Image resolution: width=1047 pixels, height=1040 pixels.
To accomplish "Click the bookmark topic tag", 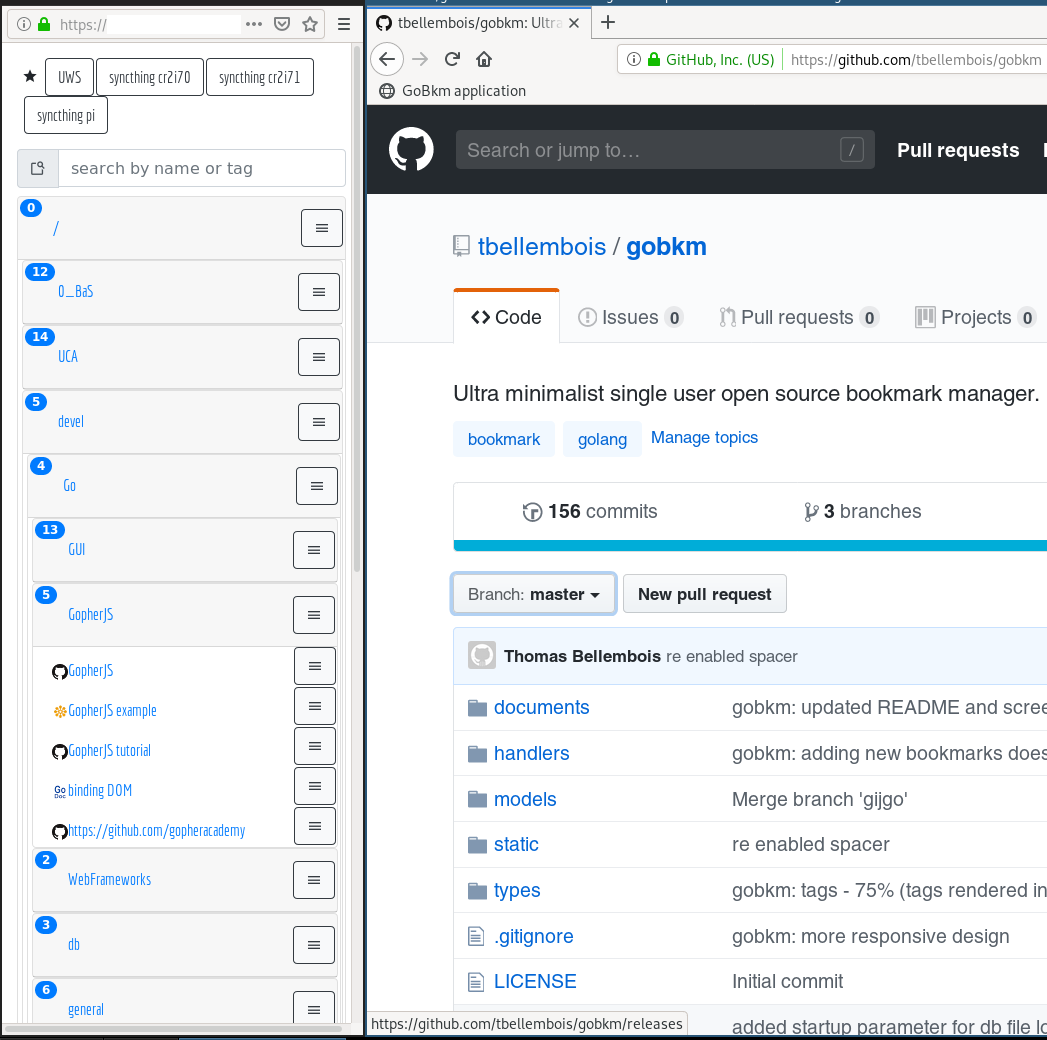I will 504,439.
